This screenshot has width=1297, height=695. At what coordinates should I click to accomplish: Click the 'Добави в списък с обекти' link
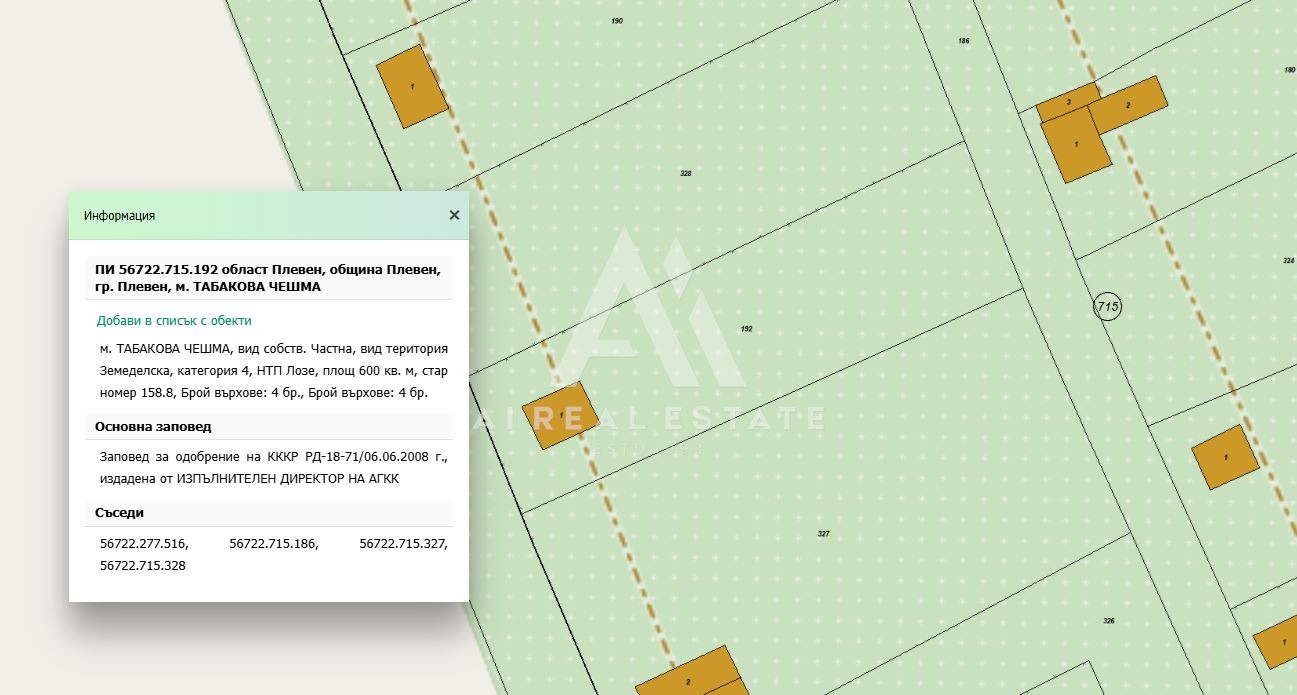(x=174, y=321)
